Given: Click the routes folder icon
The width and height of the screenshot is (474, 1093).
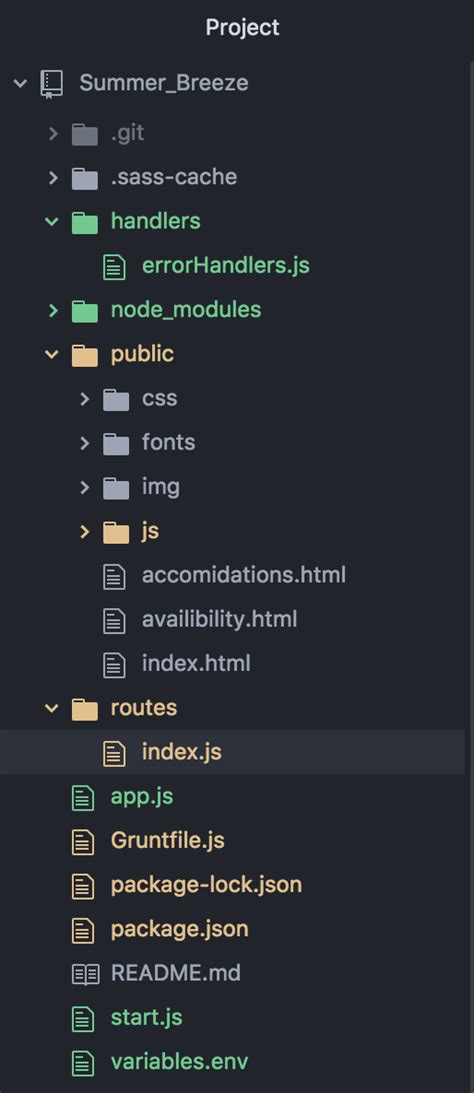Looking at the screenshot, I should [x=84, y=709].
